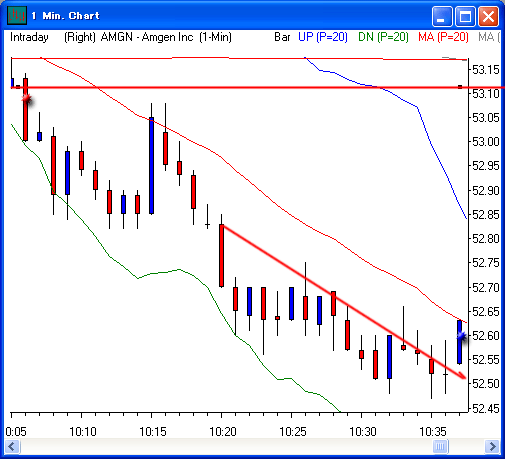Screen dimensions: 505x459
Task: Click the red star sell marker
Action: [x=26, y=99]
